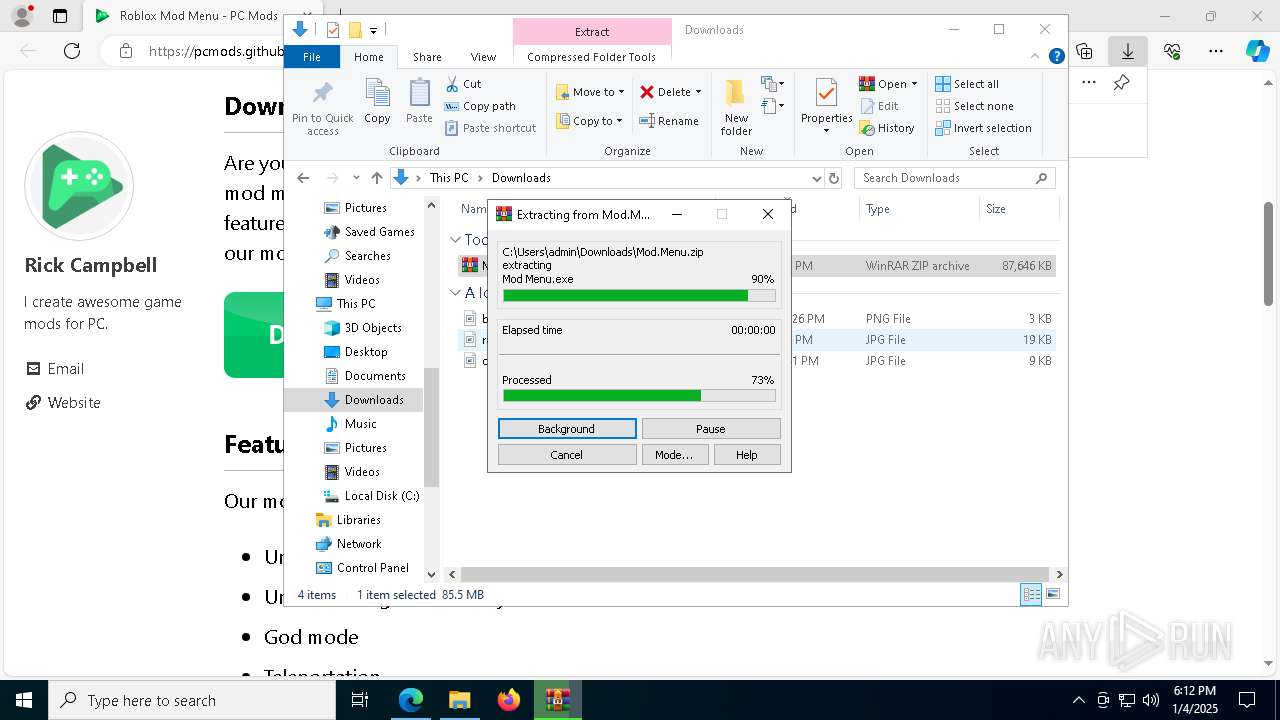Switch to the View tab
This screenshot has width=1280, height=720.
click(x=483, y=57)
